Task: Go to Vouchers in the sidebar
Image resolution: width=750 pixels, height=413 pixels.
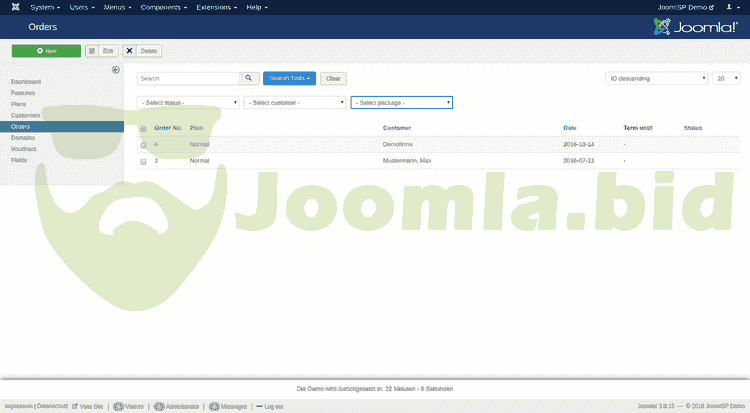Action: pyautogui.click(x=23, y=148)
